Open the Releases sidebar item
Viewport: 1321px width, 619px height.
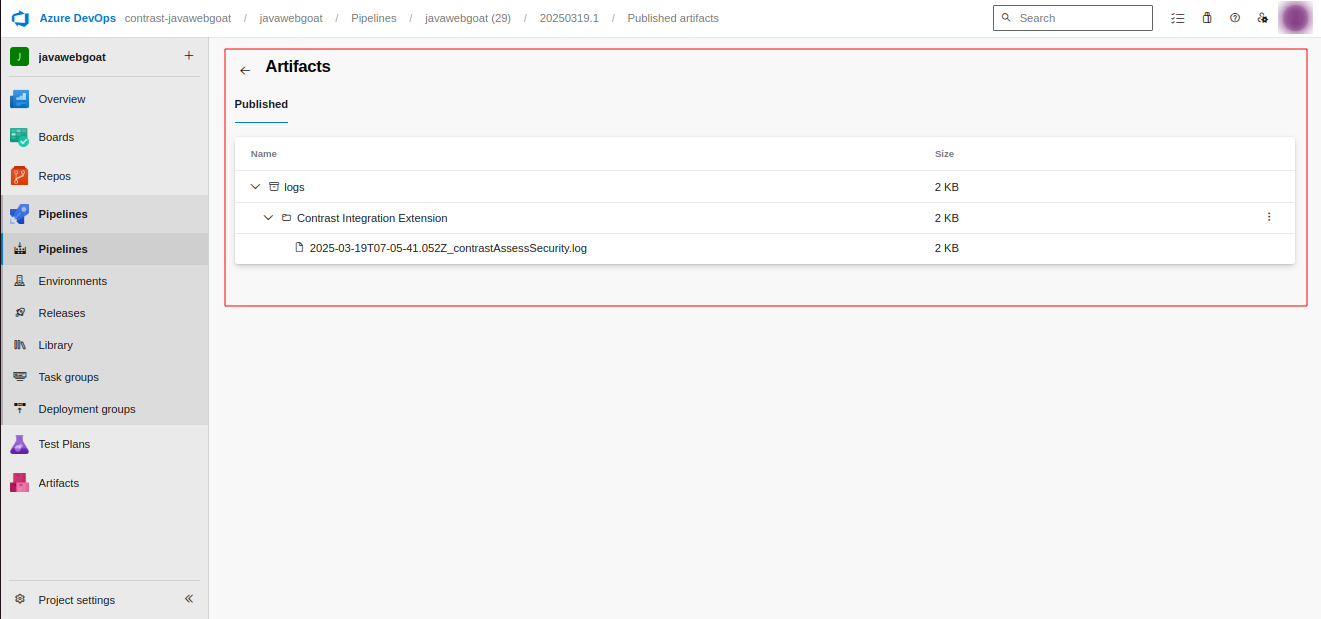tap(61, 313)
